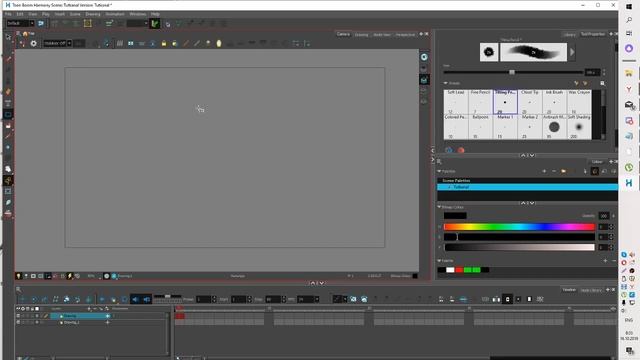
Task: Click the highlighted green icon in top toolbar
Action: (x=154, y=24)
